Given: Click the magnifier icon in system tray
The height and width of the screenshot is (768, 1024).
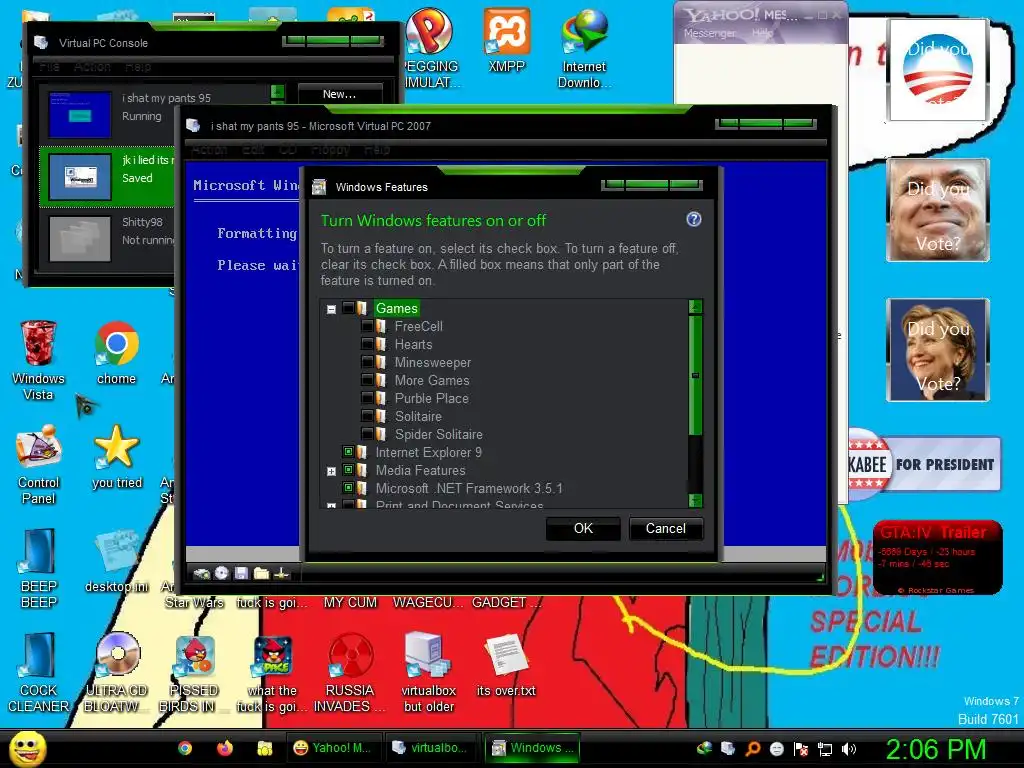Looking at the screenshot, I should pos(752,749).
